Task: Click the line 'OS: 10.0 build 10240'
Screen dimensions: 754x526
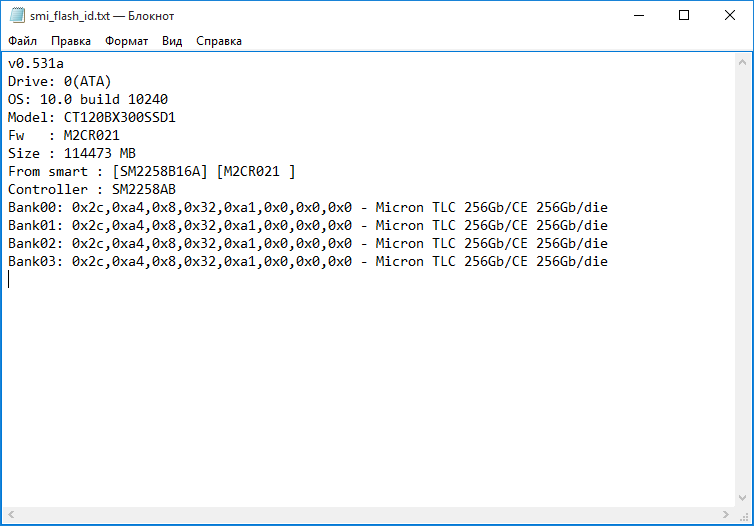Action: (x=88, y=100)
